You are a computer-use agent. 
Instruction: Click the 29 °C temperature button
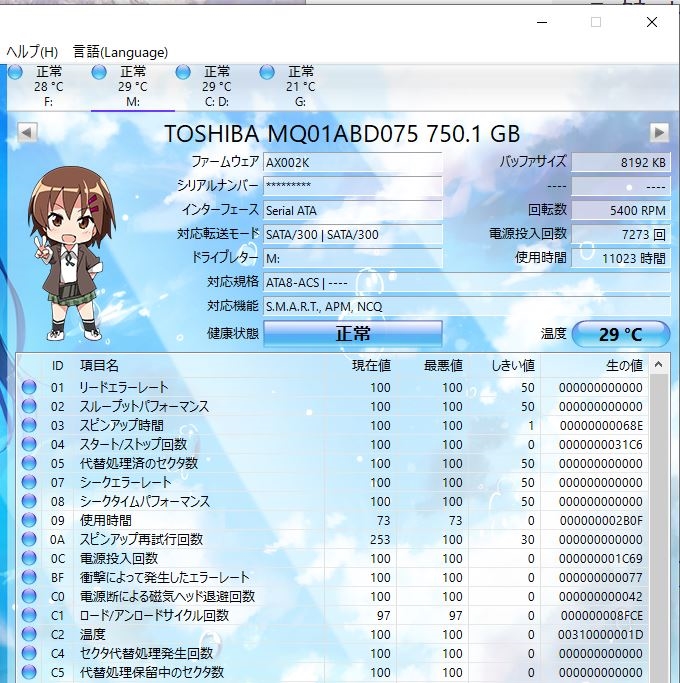pos(620,334)
